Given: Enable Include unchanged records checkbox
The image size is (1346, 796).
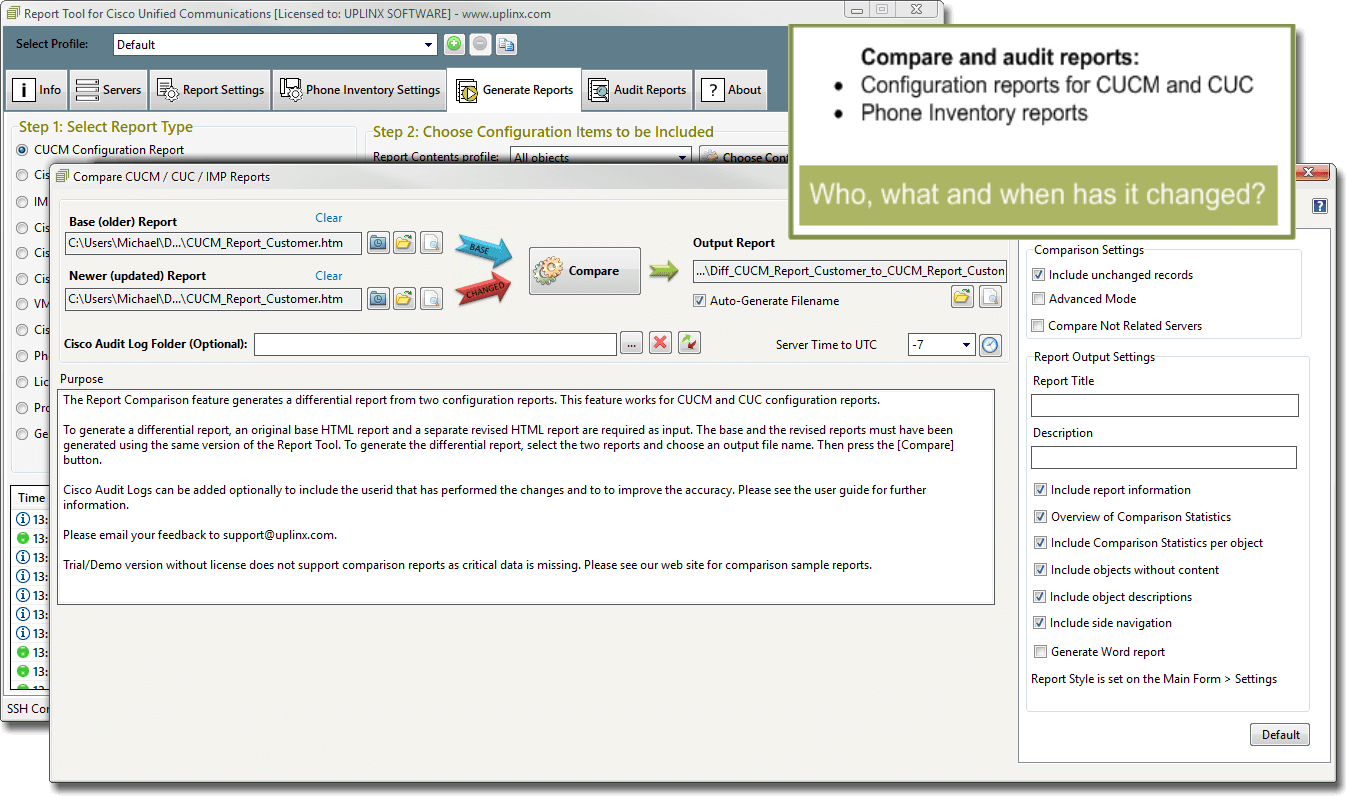Looking at the screenshot, I should 1039,275.
